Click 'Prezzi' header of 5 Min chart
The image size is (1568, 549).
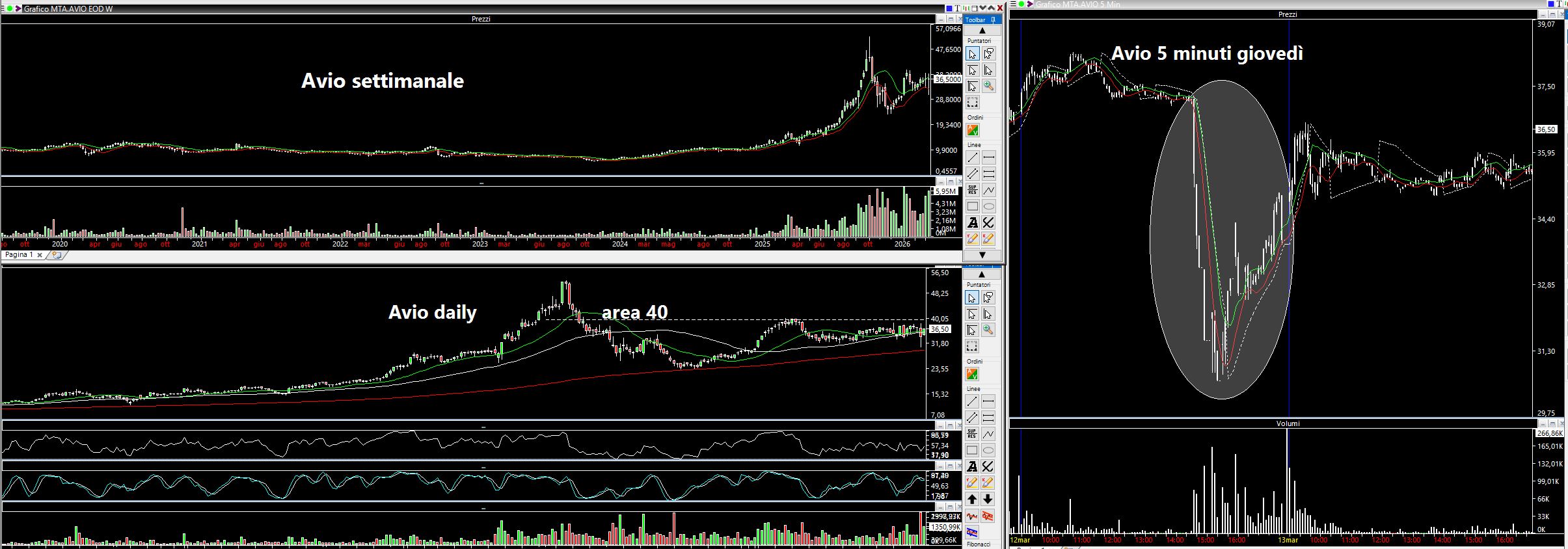tap(1288, 14)
